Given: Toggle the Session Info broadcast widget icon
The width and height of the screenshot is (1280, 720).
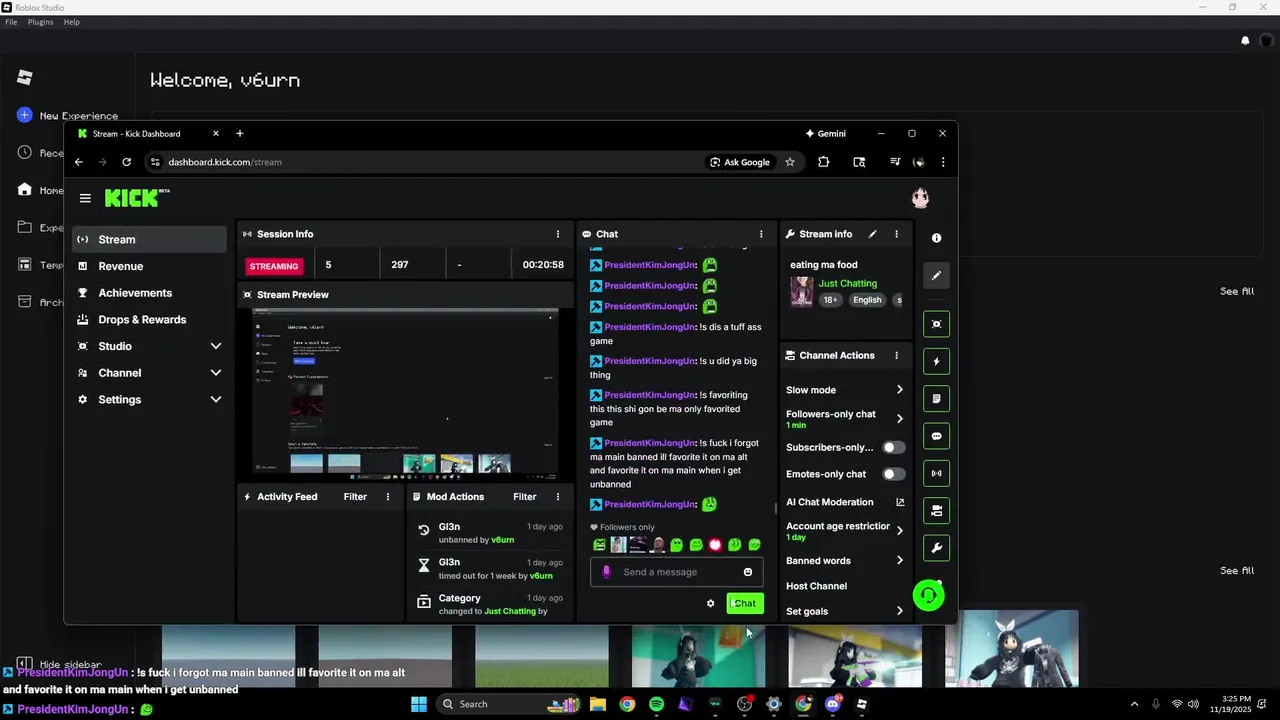Looking at the screenshot, I should [936, 473].
